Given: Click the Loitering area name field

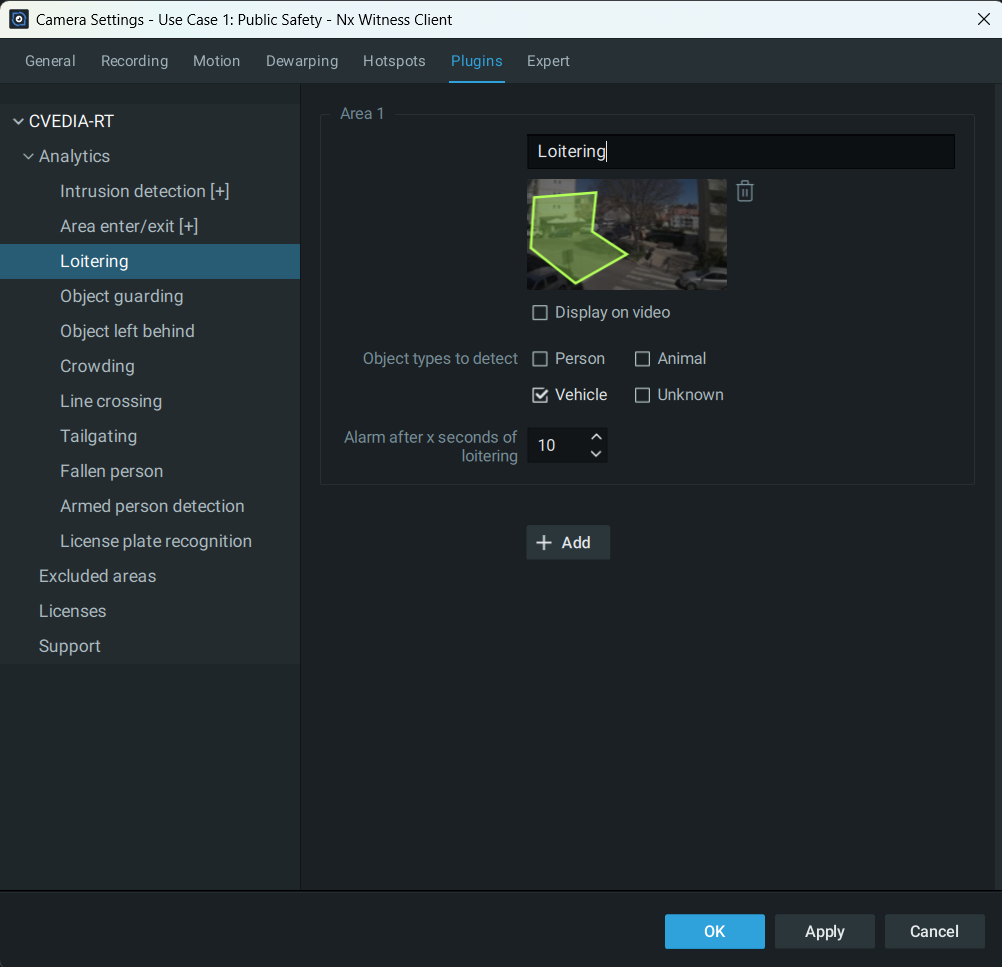Looking at the screenshot, I should 740,152.
